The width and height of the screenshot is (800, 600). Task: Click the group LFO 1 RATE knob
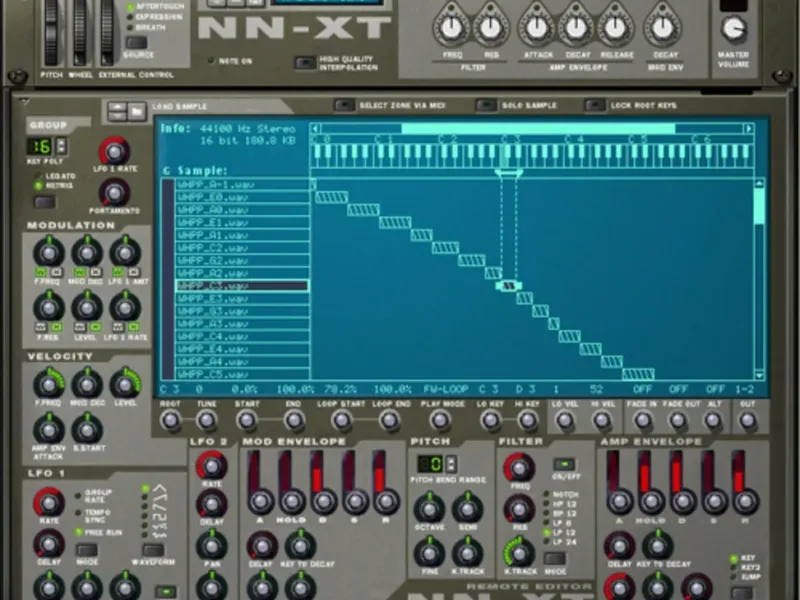tap(114, 151)
